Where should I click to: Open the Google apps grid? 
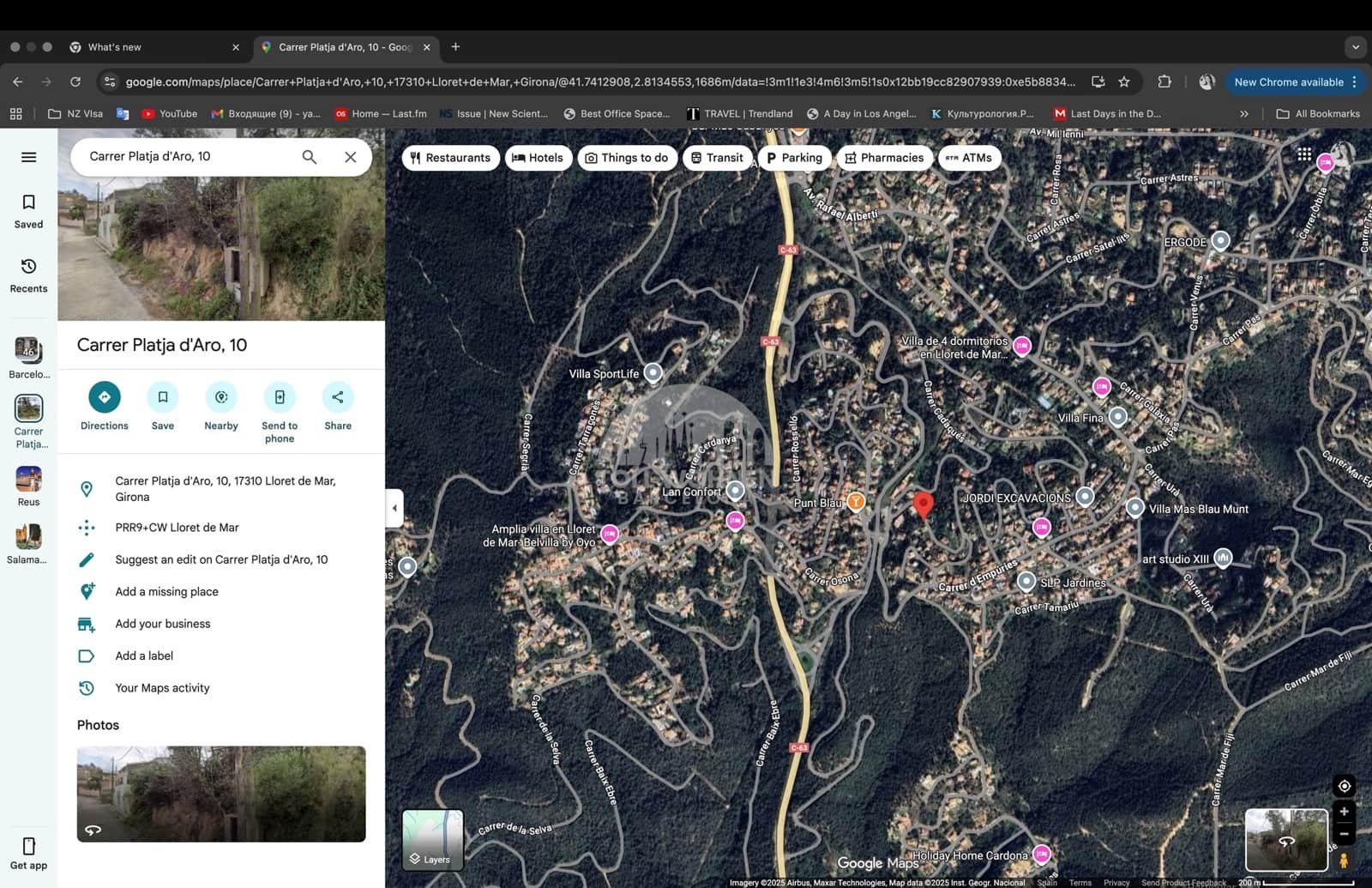(x=1304, y=154)
